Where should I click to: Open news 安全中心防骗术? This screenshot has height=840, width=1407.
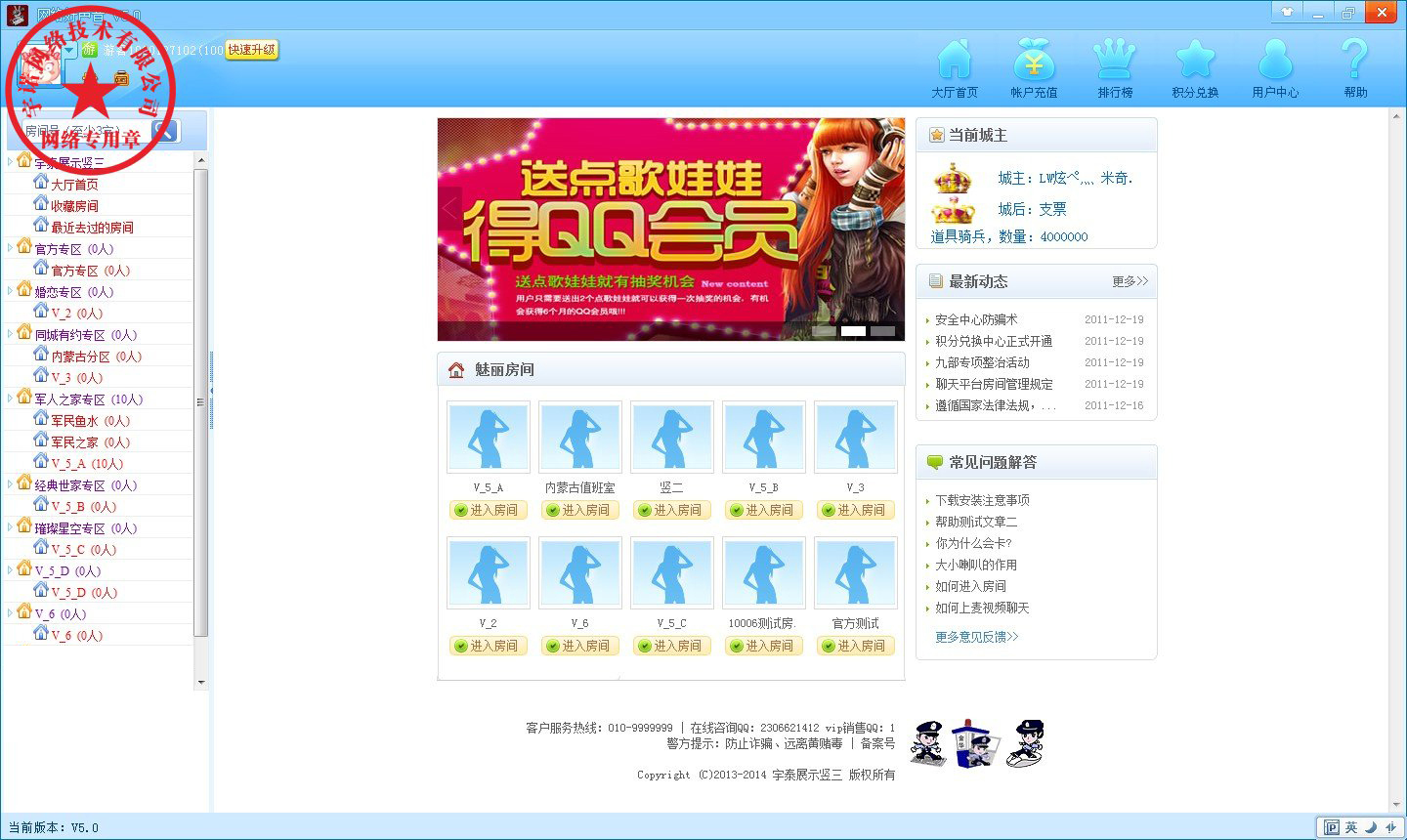(976, 319)
